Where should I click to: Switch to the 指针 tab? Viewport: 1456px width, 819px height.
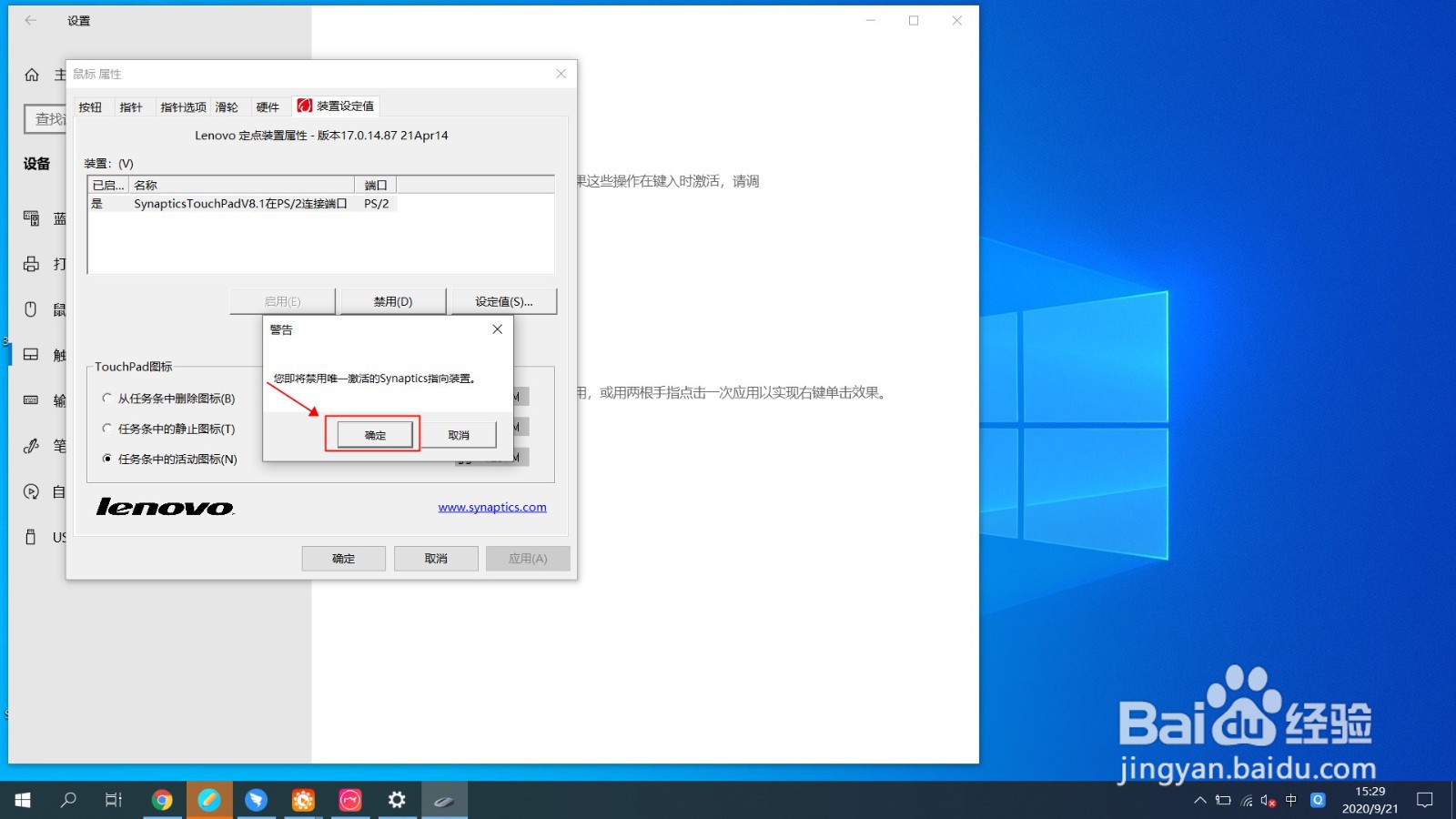[131, 107]
